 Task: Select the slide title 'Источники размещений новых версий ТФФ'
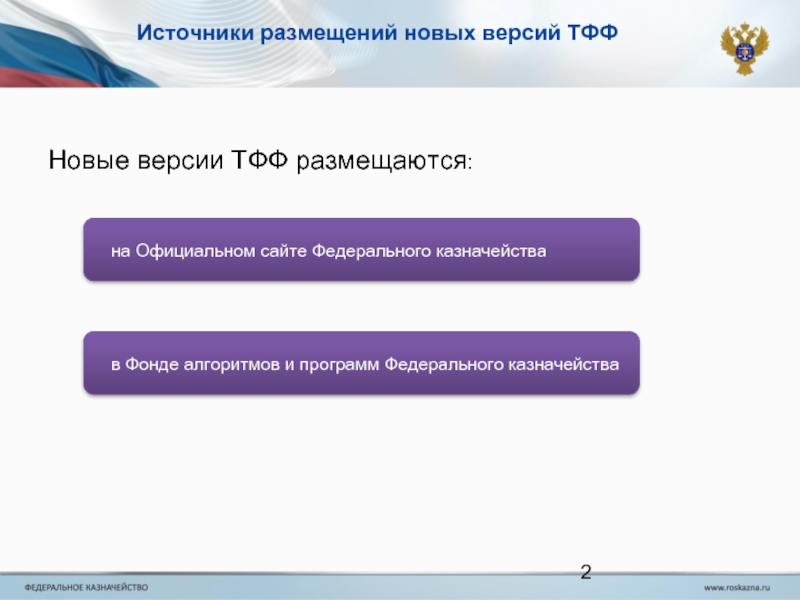tap(377, 33)
